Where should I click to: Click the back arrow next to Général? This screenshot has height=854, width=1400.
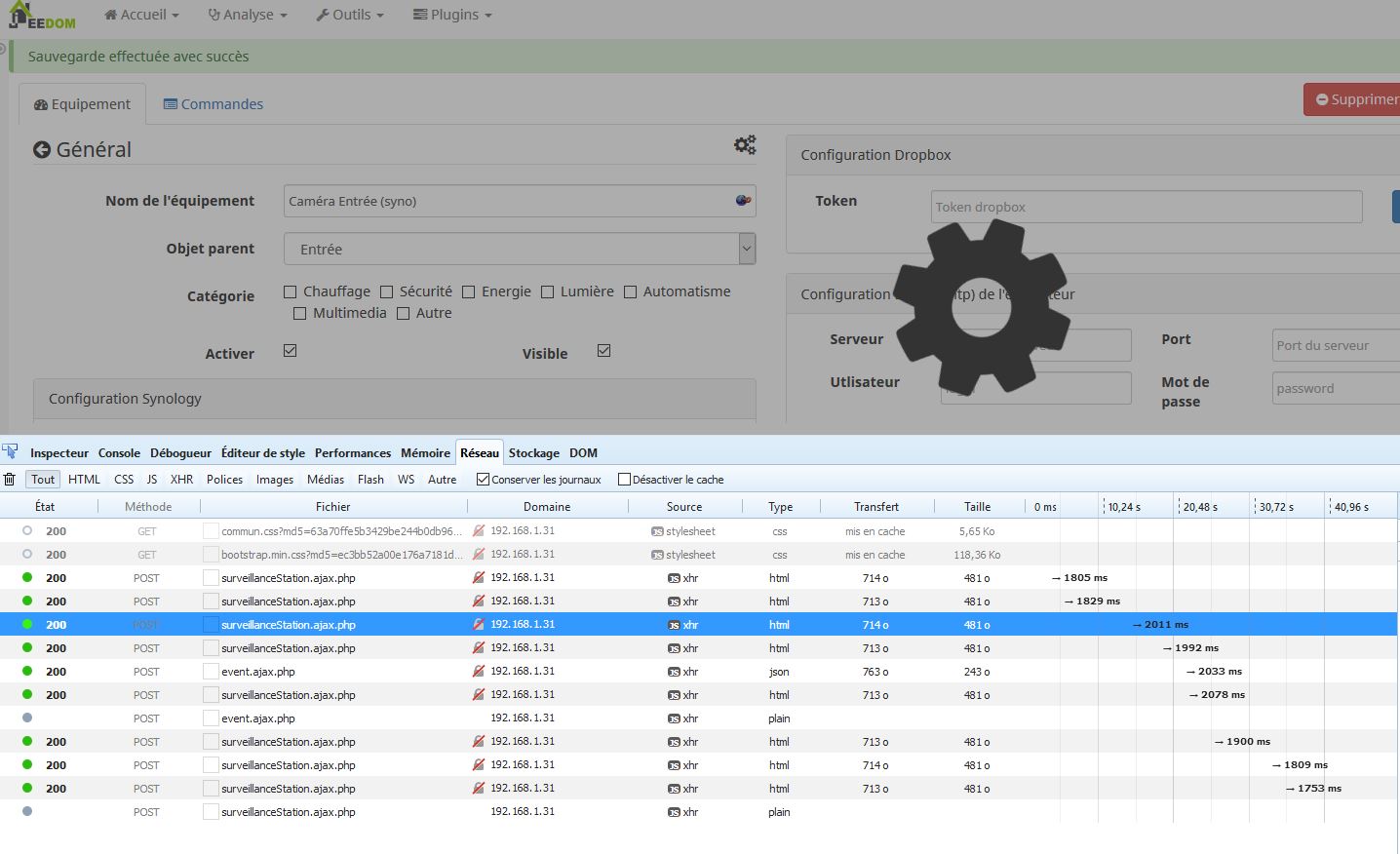42,149
